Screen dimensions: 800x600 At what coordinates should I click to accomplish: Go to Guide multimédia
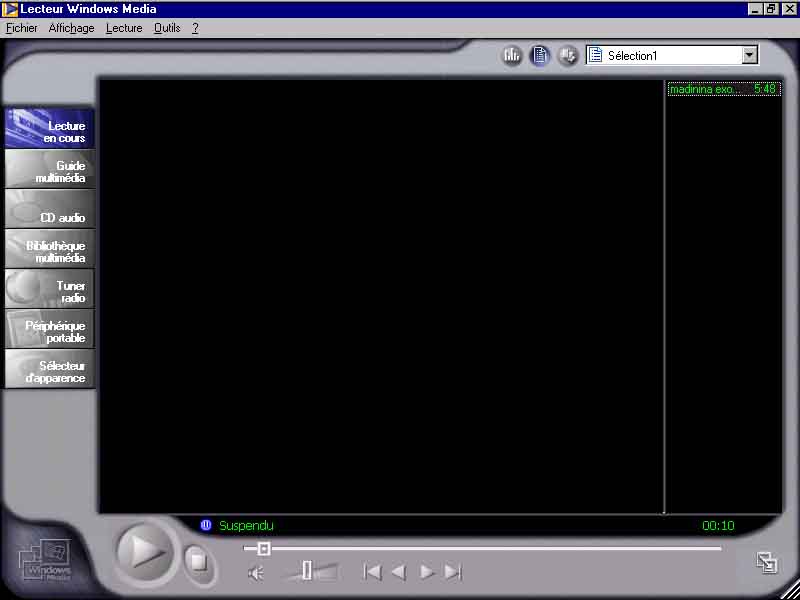click(x=49, y=168)
